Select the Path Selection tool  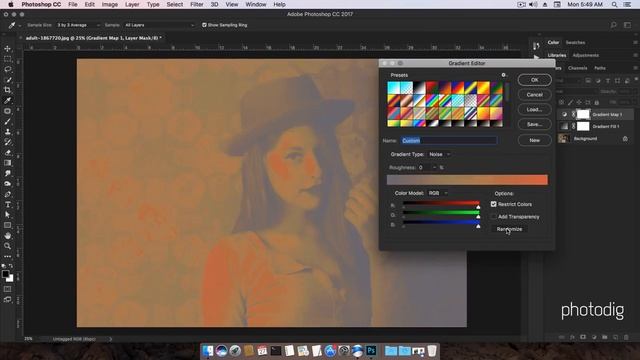(x=7, y=215)
